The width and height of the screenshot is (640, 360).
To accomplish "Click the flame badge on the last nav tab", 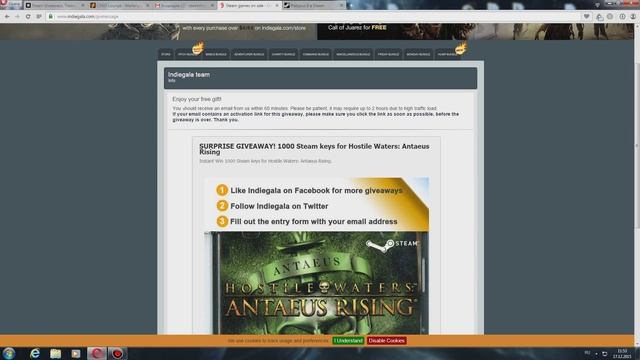I will pyautogui.click(x=460, y=48).
